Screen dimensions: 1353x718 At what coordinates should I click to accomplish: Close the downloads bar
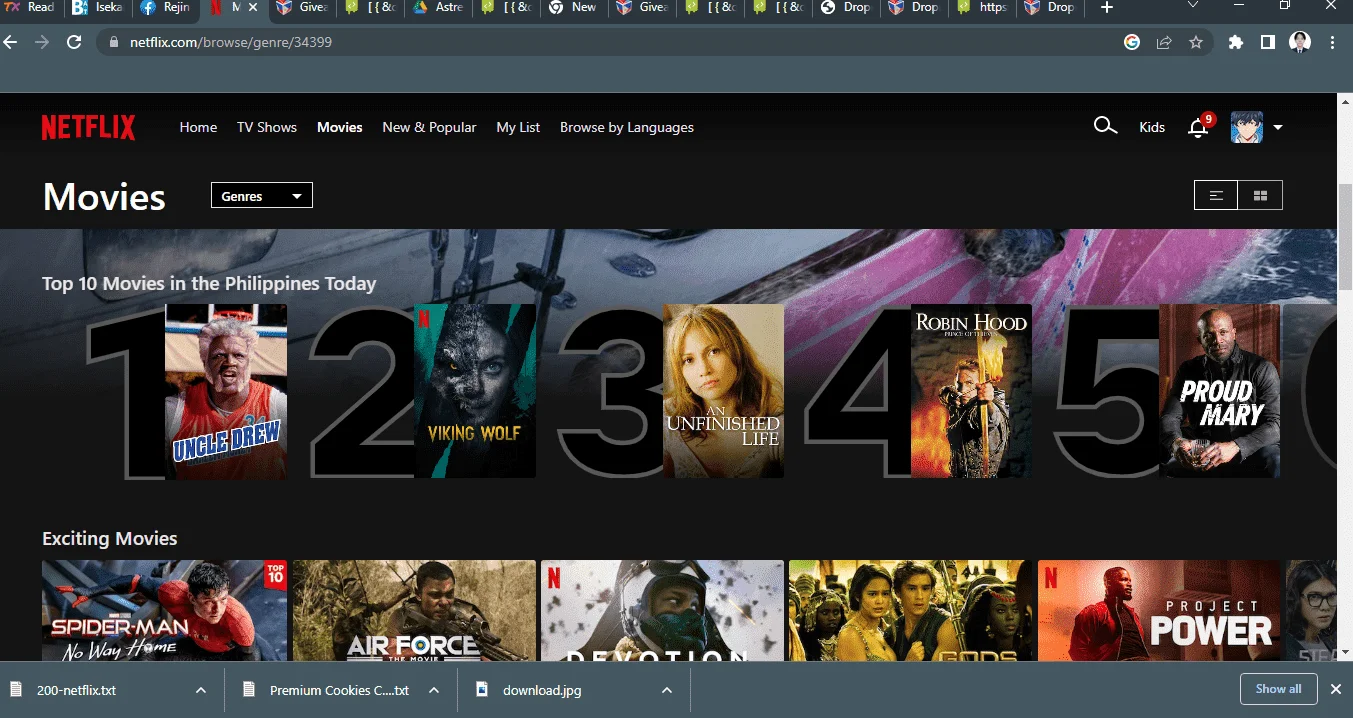pos(1336,689)
